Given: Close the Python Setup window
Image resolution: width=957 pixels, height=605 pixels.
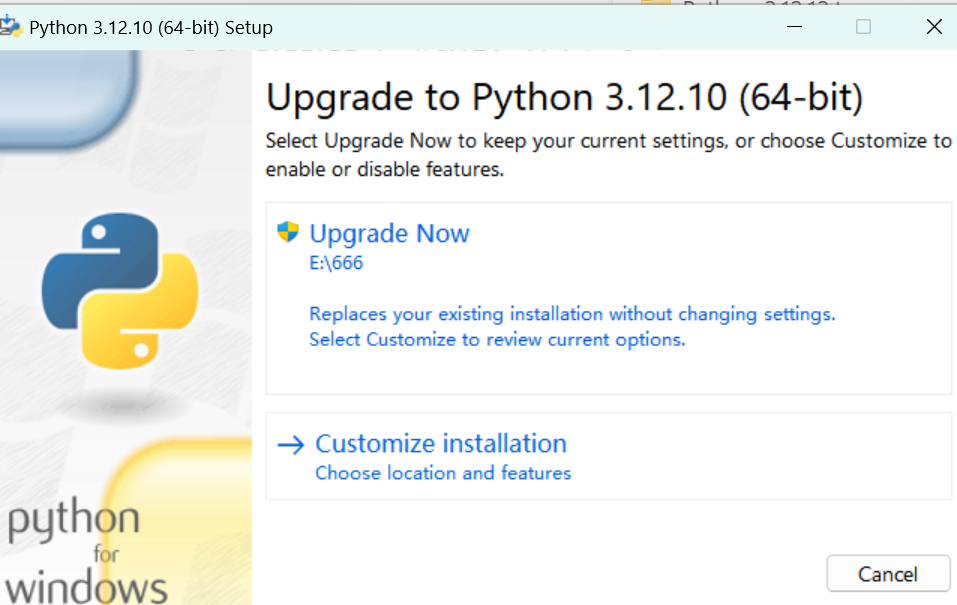Looking at the screenshot, I should click(x=934, y=27).
